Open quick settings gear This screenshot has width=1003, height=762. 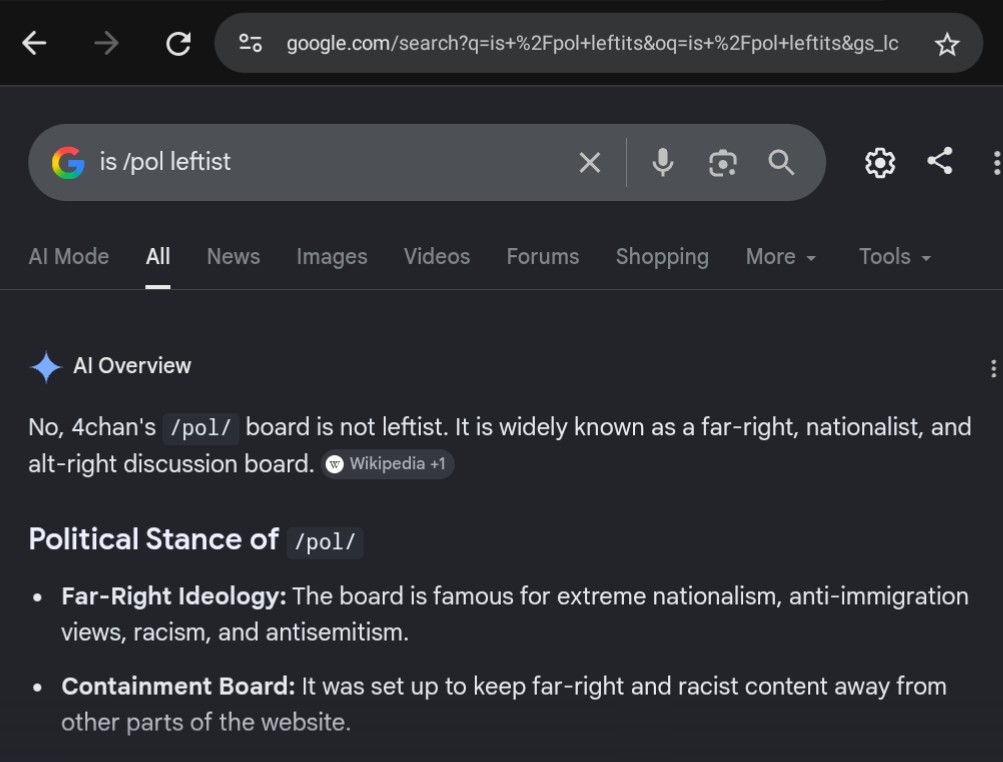[880, 163]
